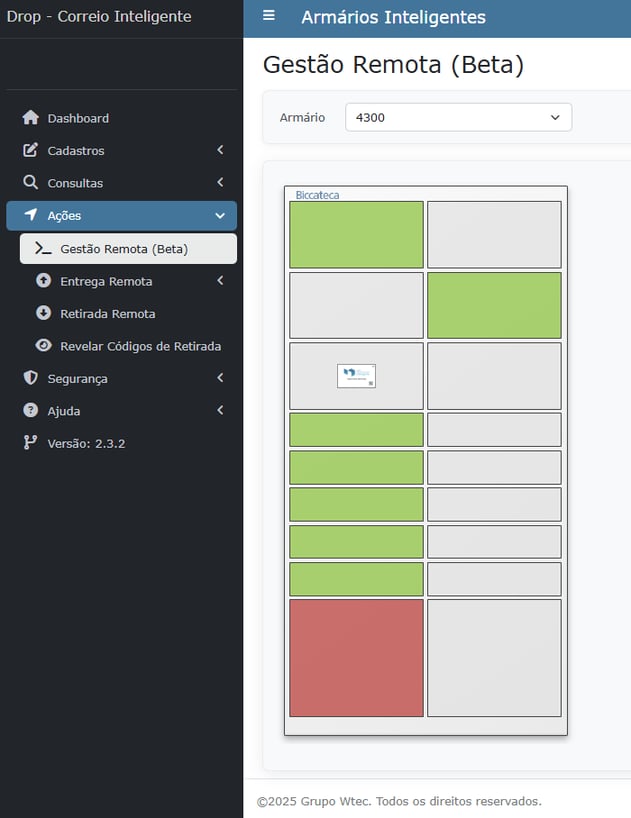Click the Drop - Correio Inteligente brand link

99,17
